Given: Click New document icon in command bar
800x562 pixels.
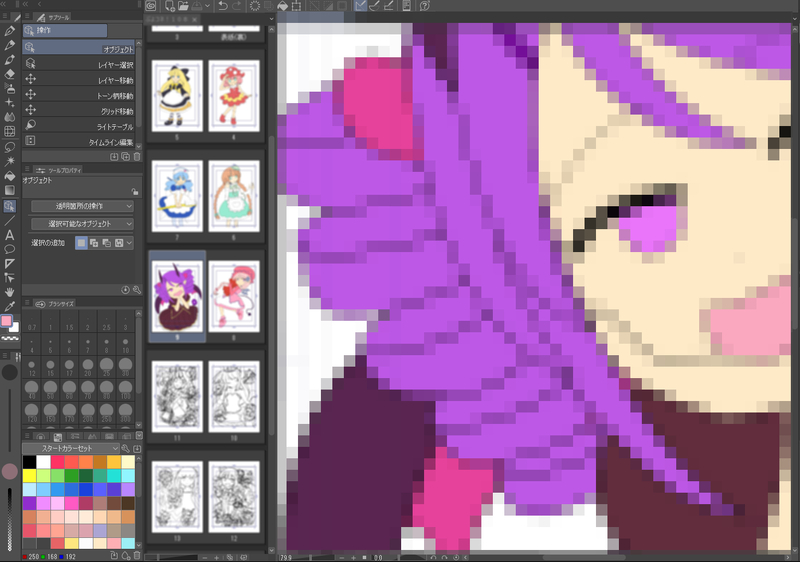Looking at the screenshot, I should (x=169, y=6).
